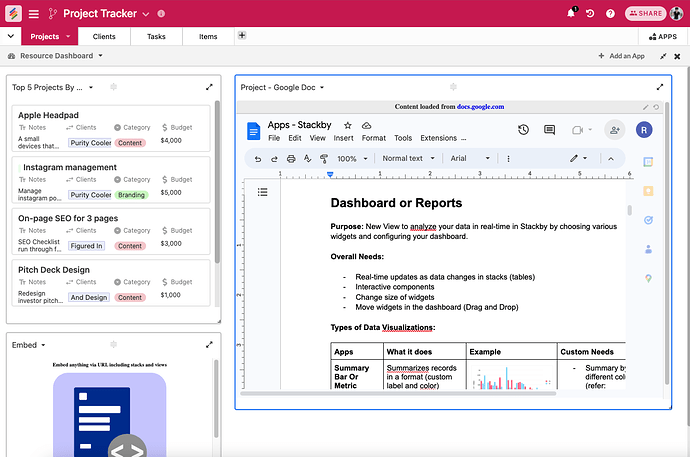Click the APPS button
This screenshot has width=690, height=457.
[663, 37]
